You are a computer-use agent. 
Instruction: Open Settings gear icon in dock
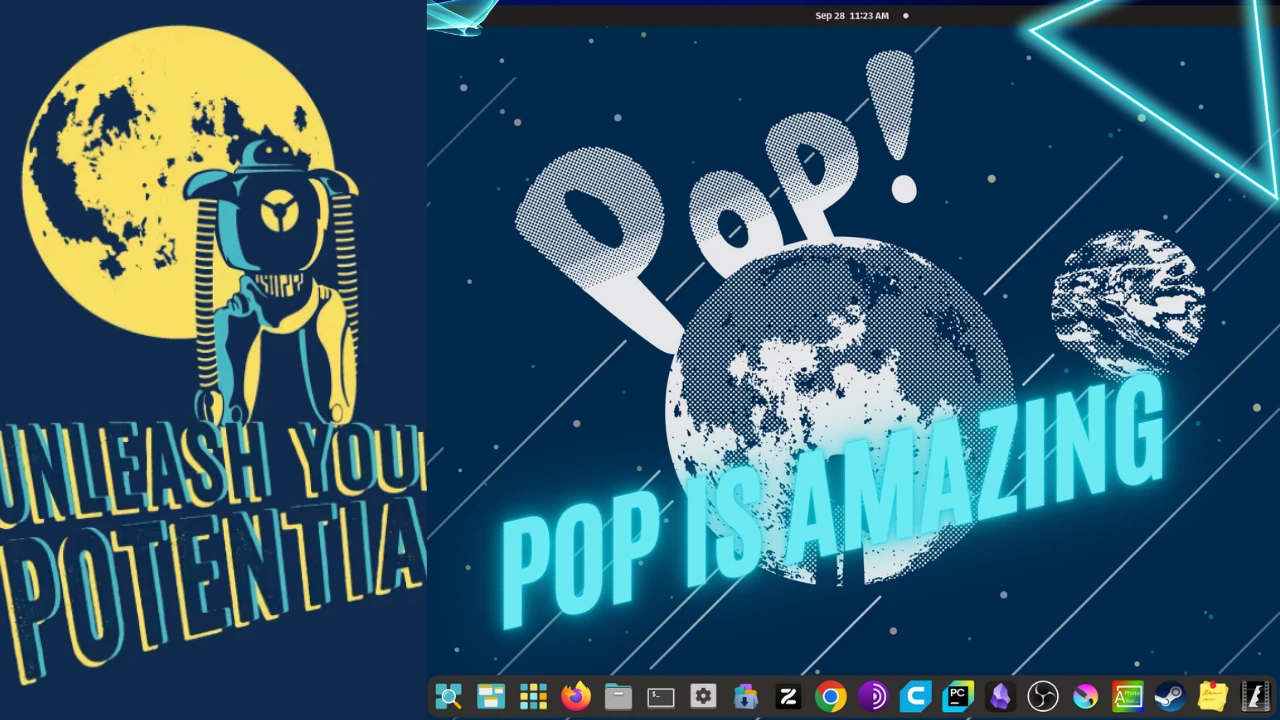[x=703, y=697]
